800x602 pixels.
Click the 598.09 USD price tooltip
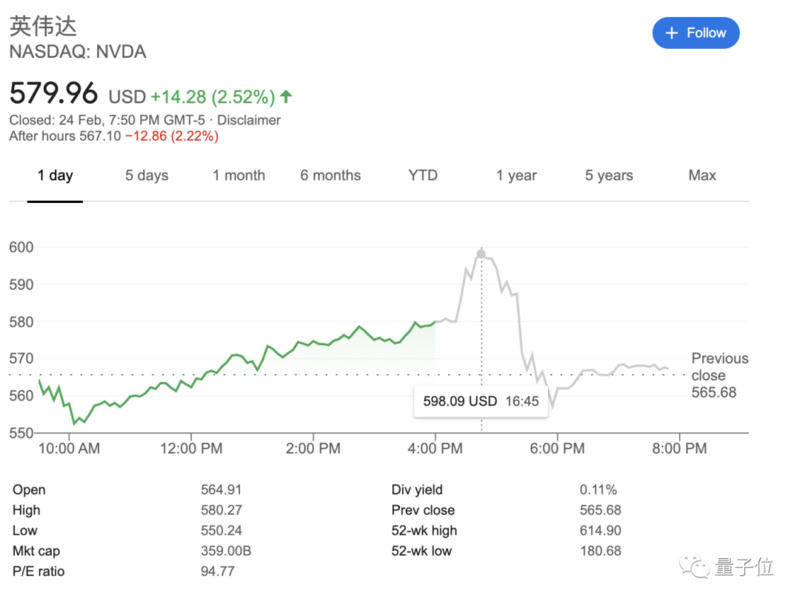pos(482,400)
